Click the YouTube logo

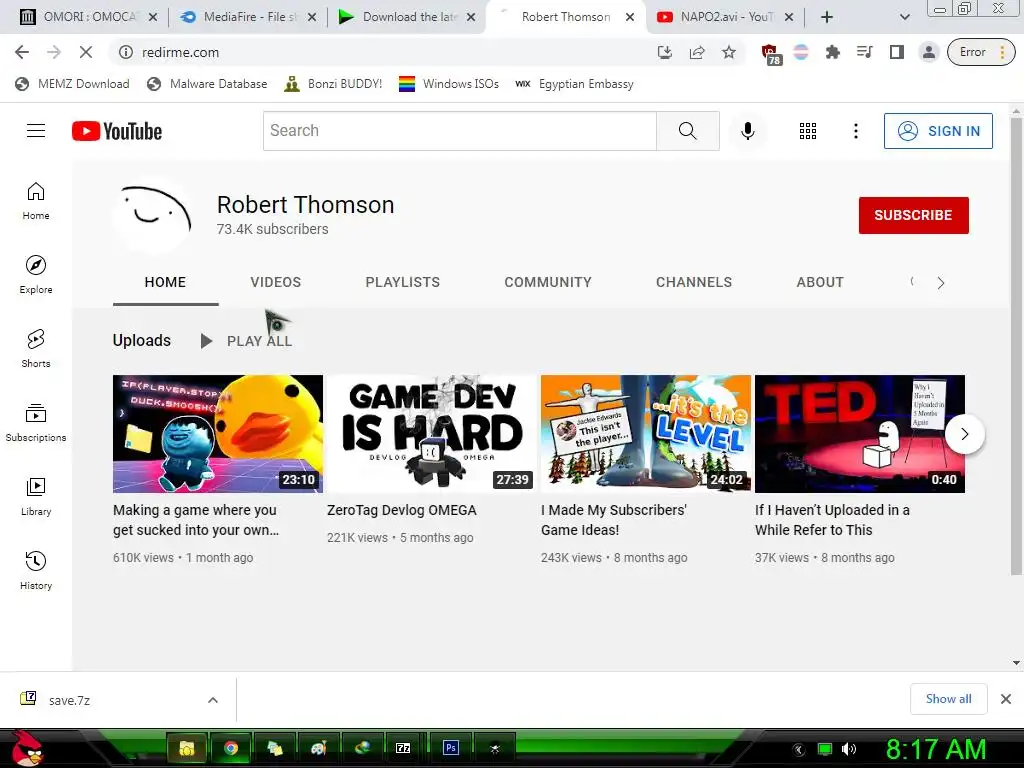[117, 131]
